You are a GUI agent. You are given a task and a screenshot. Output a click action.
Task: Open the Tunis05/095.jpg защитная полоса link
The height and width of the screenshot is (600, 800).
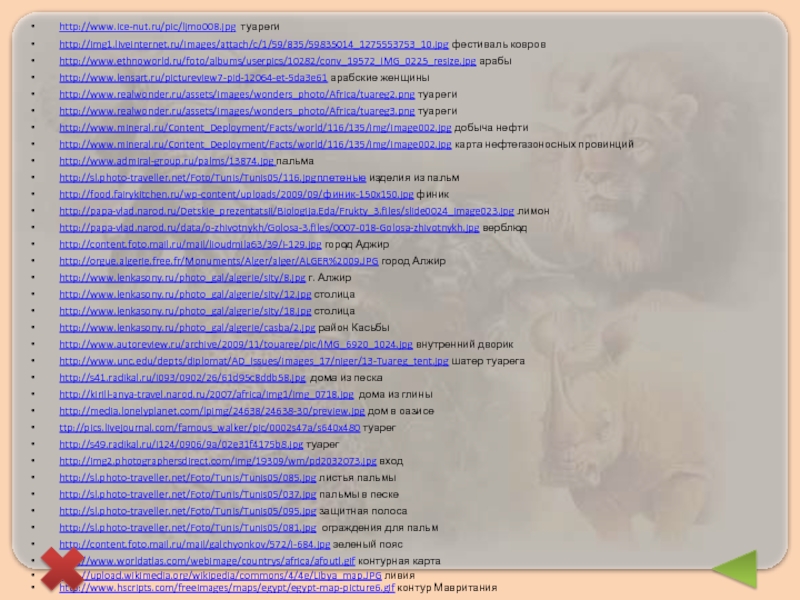tap(188, 511)
